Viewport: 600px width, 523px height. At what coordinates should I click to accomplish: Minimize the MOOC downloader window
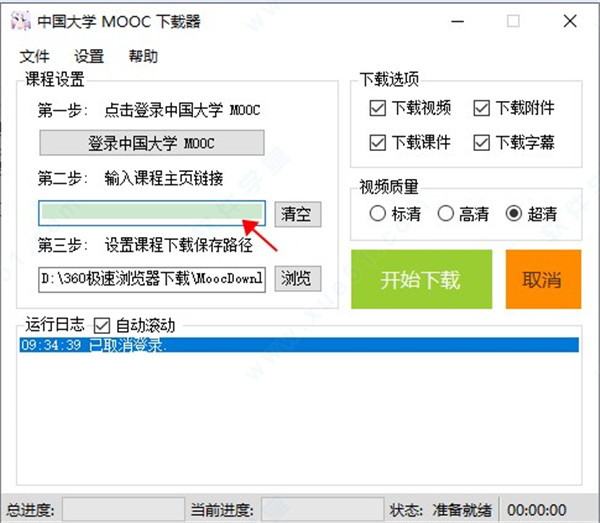coord(457,21)
